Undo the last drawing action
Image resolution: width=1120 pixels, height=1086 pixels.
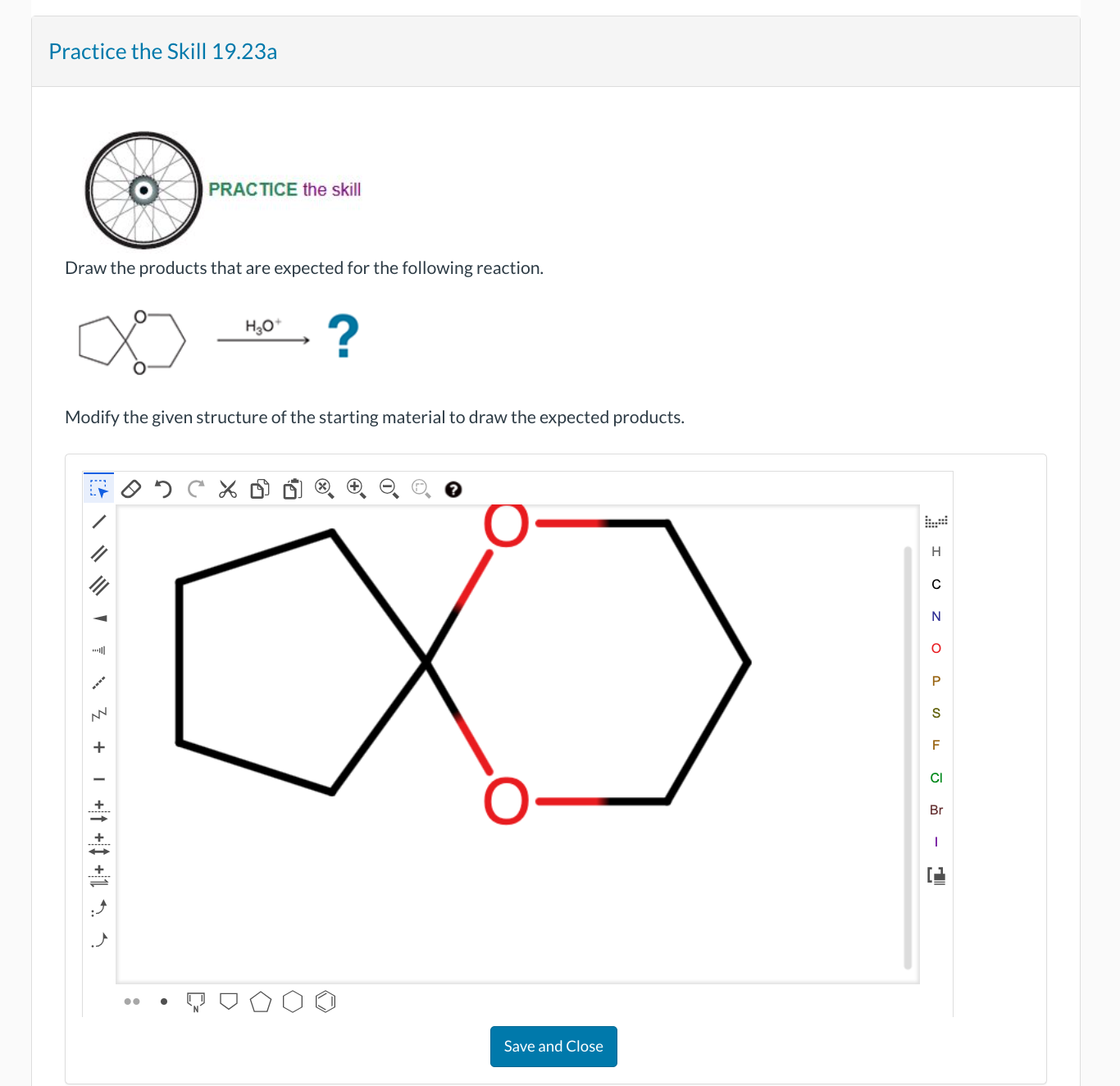point(163,488)
